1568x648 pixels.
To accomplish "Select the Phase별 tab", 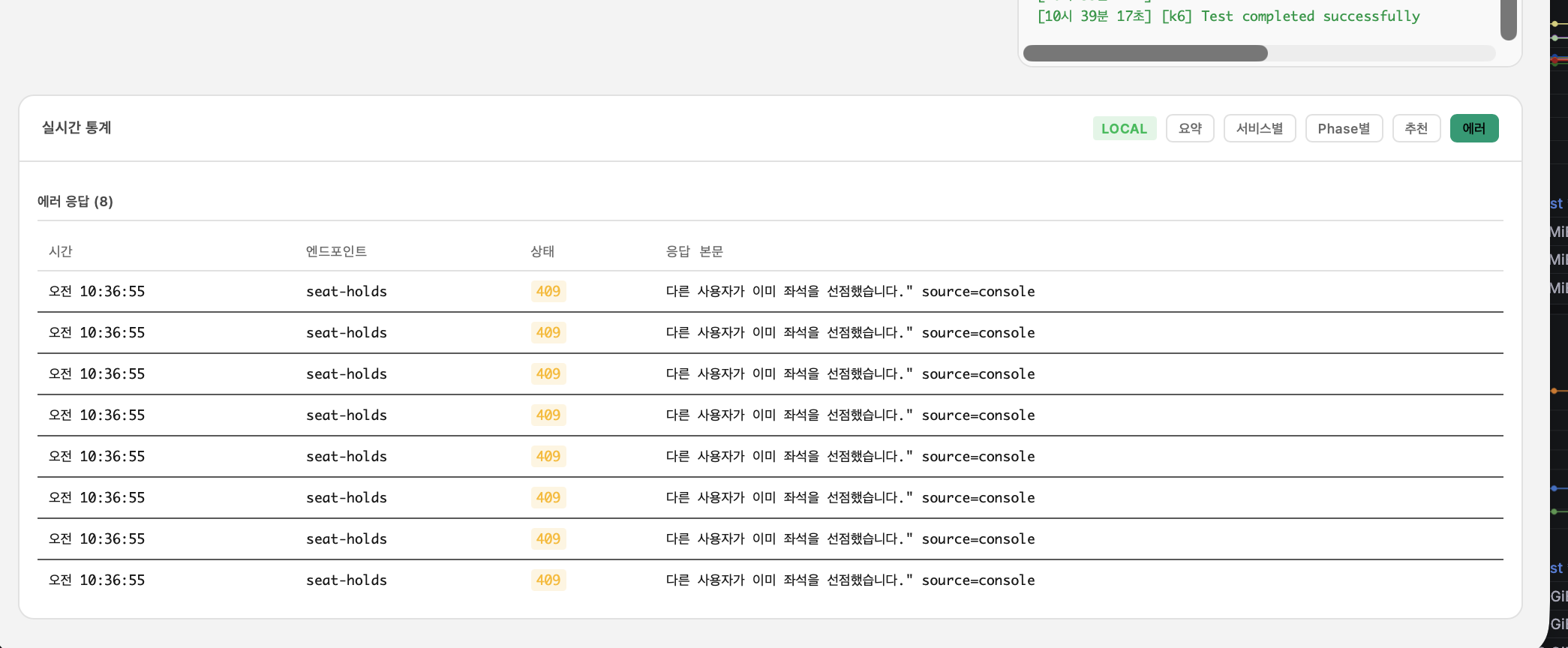I will pyautogui.click(x=1343, y=128).
